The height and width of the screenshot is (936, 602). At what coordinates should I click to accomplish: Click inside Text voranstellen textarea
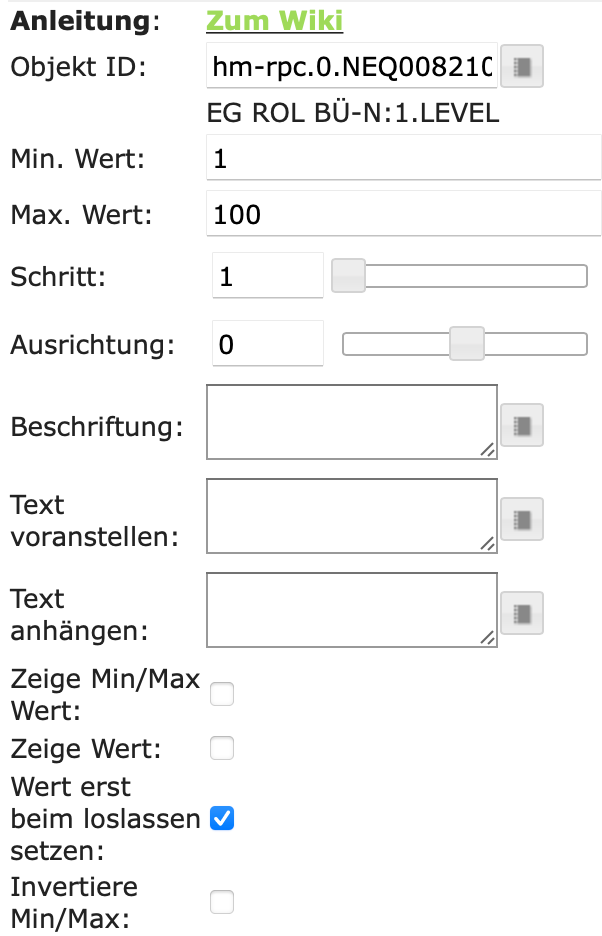[350, 515]
